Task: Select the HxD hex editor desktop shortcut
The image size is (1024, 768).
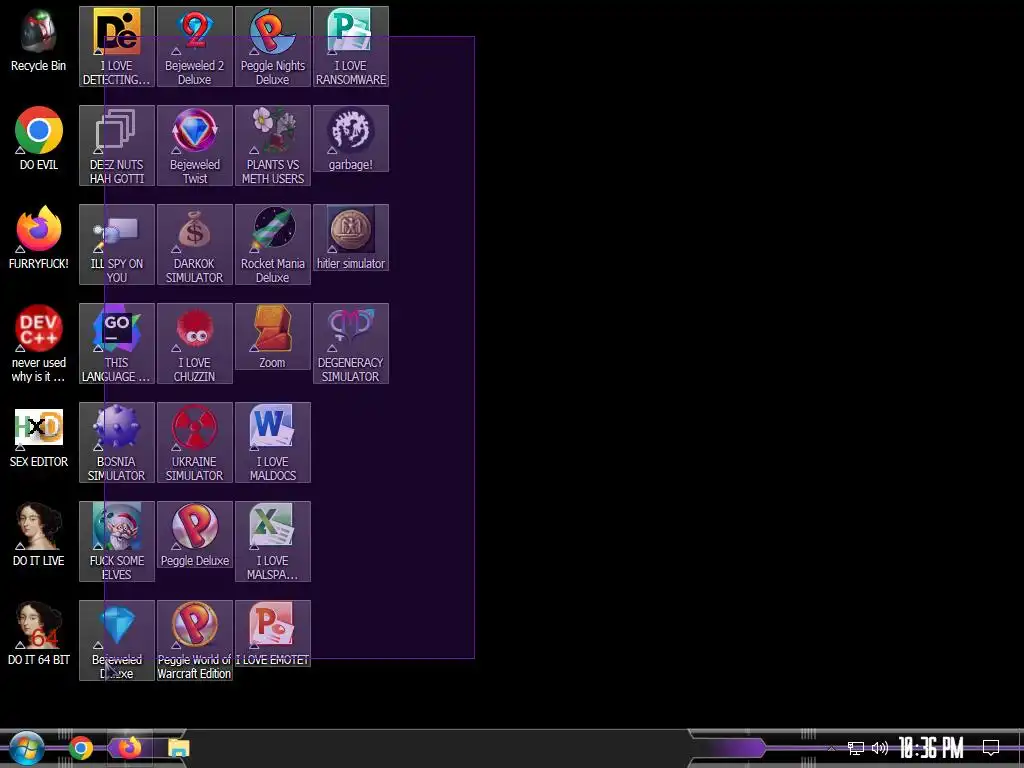Action: coord(39,436)
